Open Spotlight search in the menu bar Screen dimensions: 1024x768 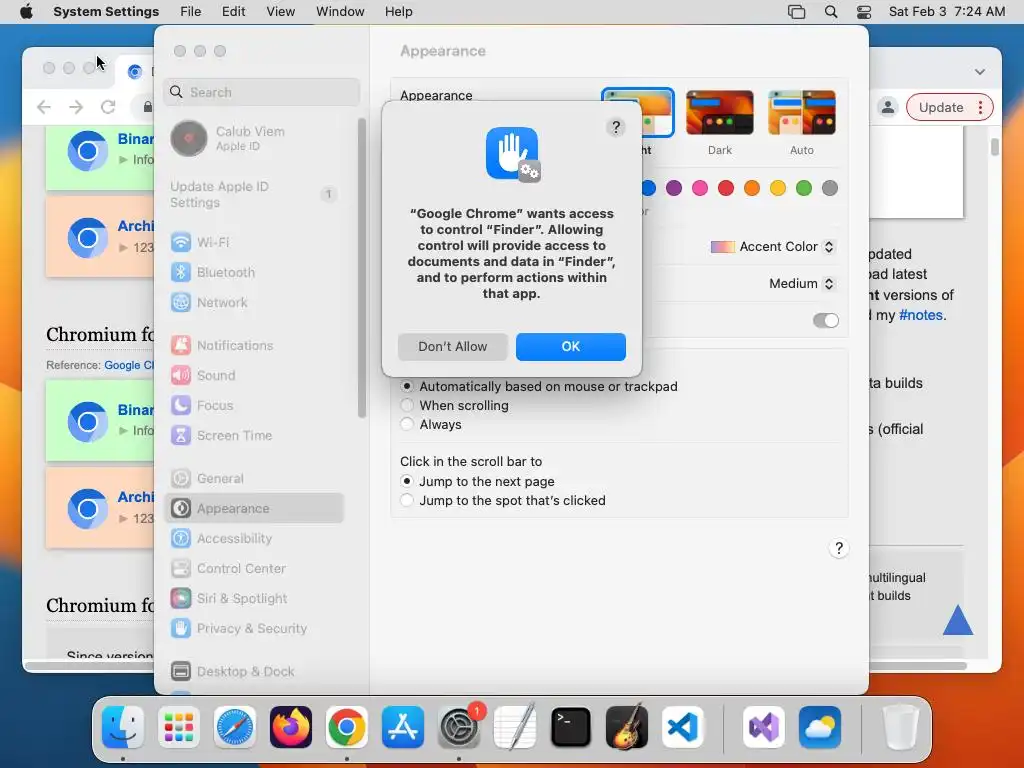(x=831, y=11)
